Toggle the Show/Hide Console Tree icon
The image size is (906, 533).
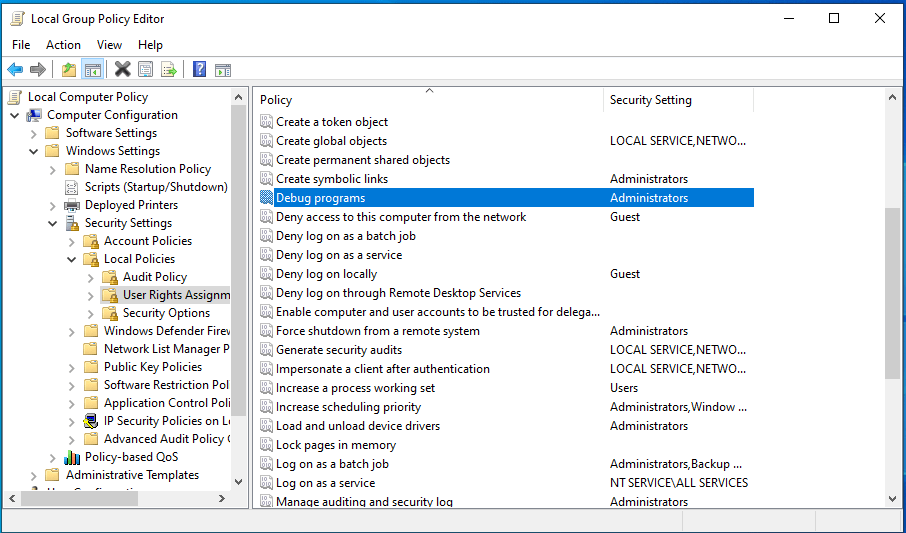point(92,69)
